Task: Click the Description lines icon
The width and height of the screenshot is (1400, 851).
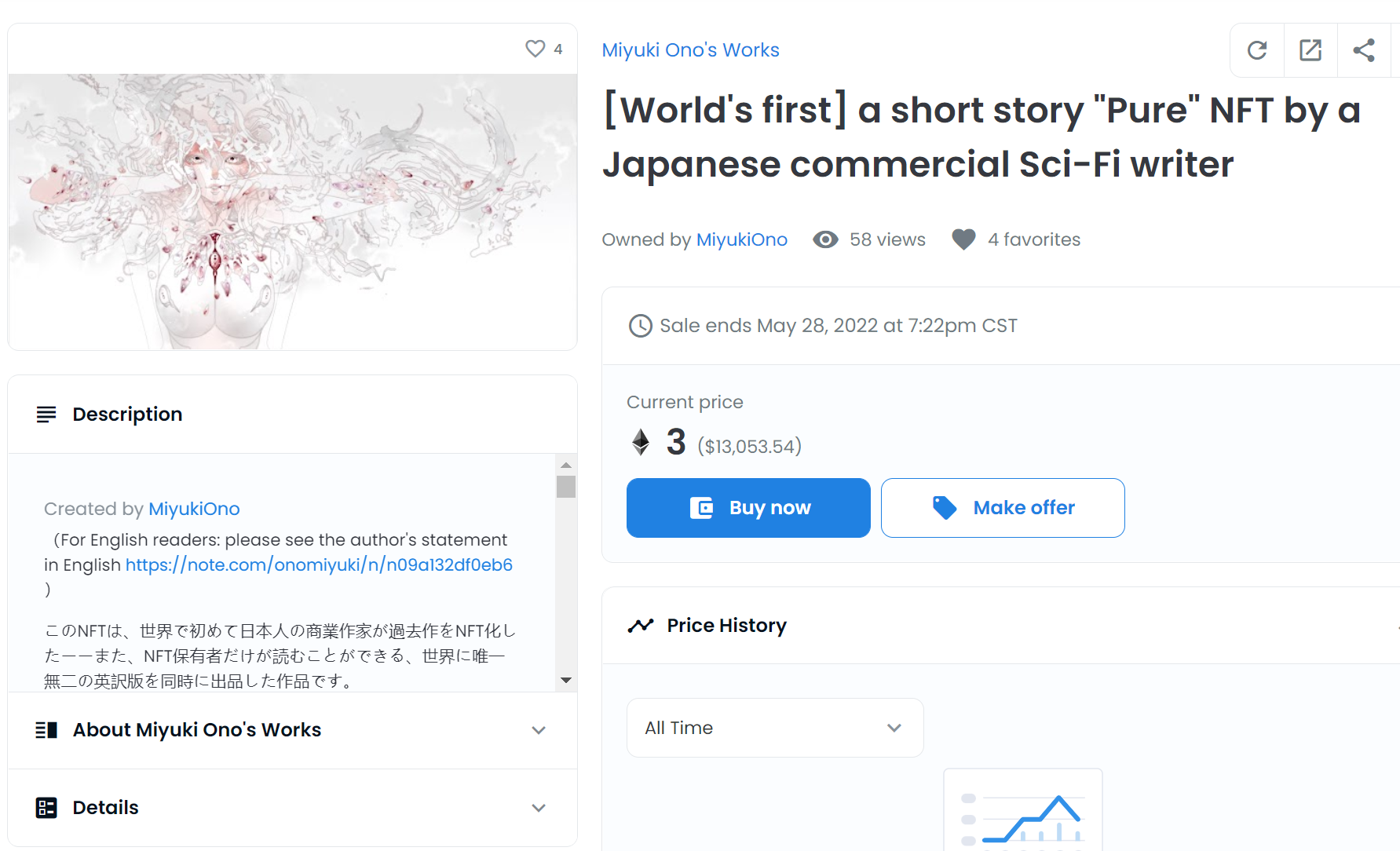Action: coord(46,415)
